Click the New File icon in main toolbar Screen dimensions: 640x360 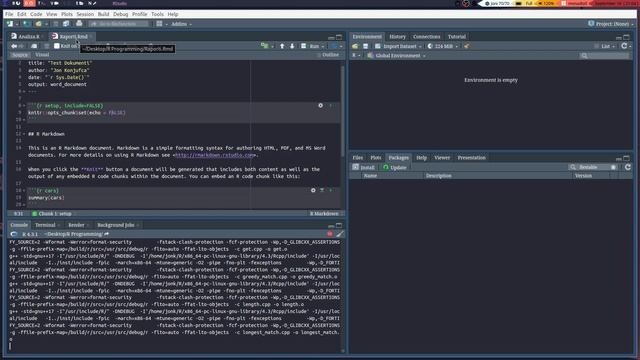point(10,24)
